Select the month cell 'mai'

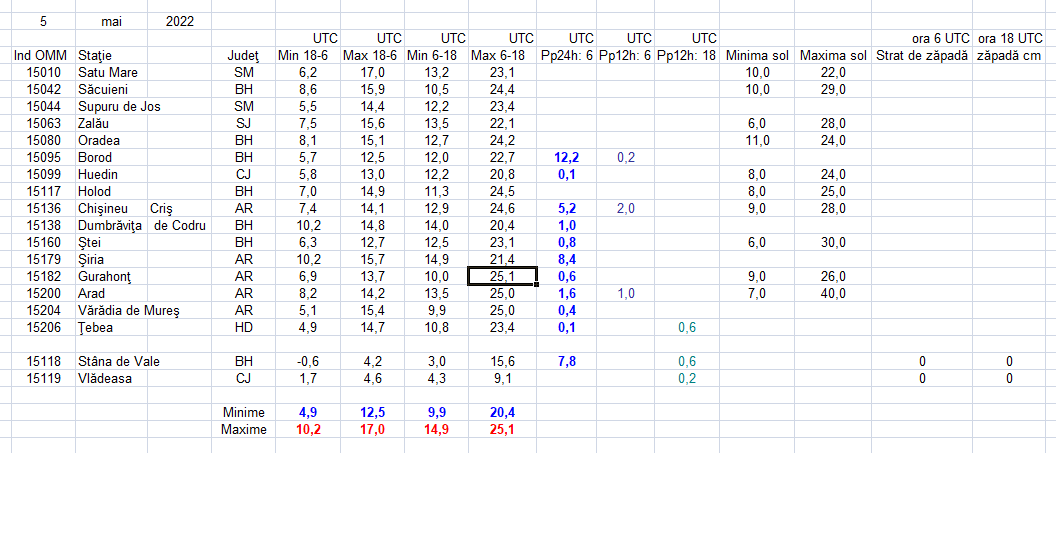coord(111,22)
